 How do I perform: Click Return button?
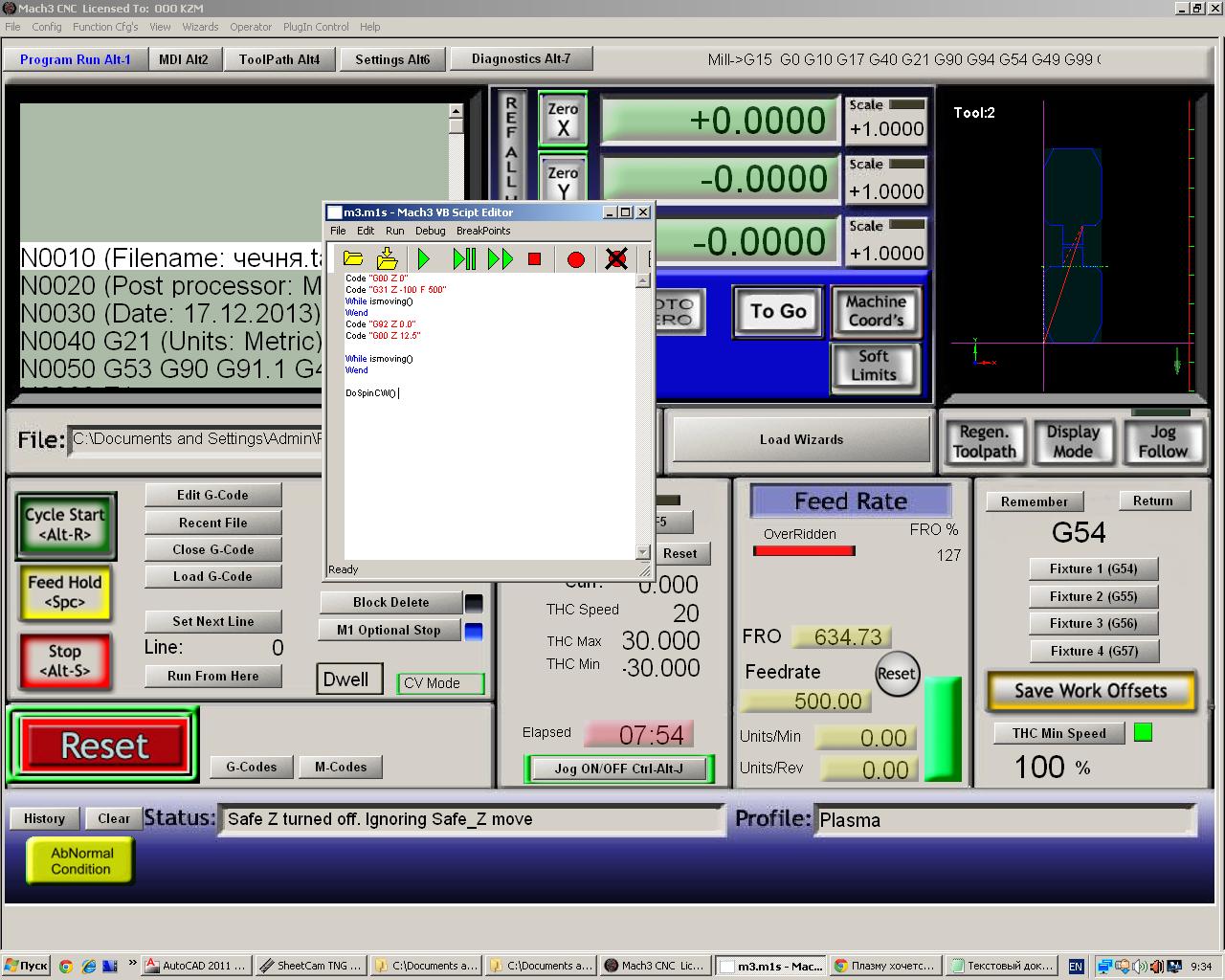[1153, 501]
